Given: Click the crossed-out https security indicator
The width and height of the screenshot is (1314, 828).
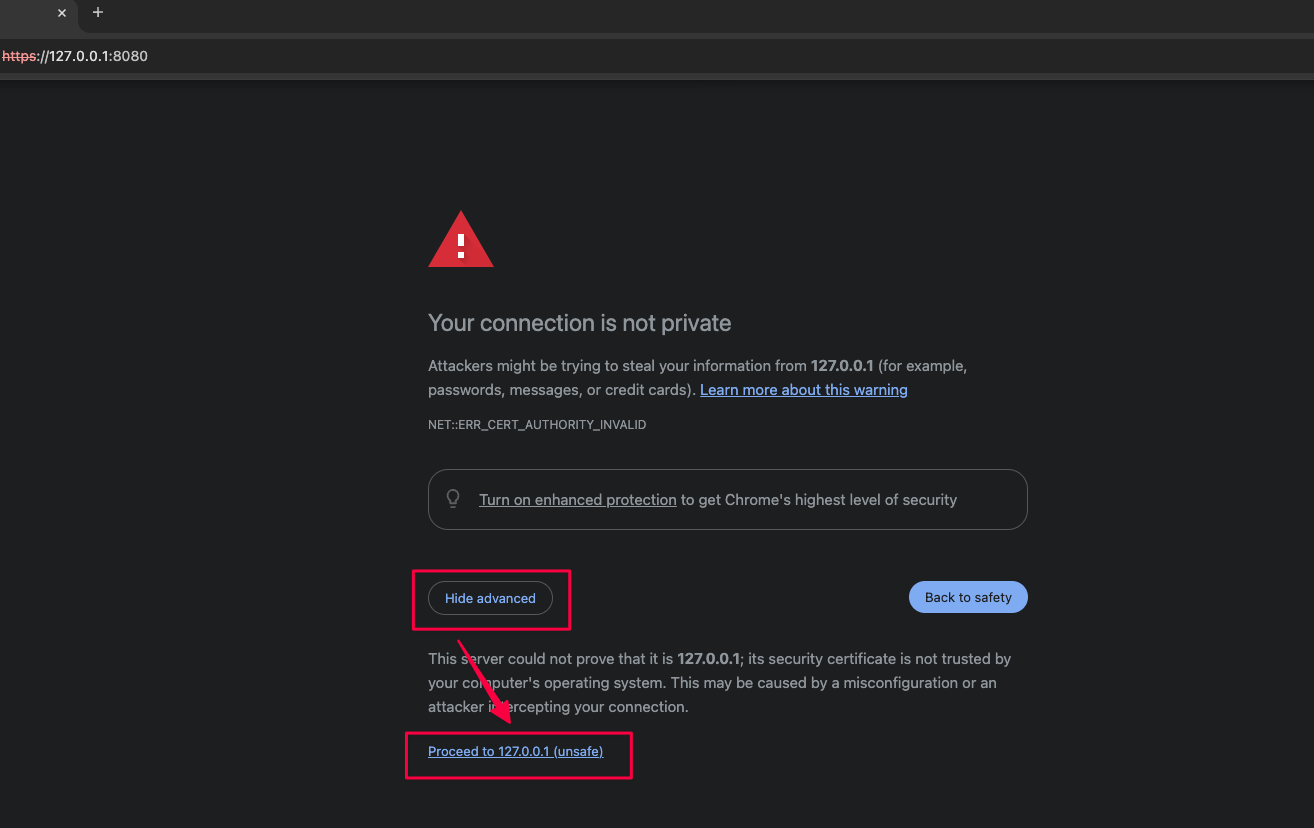Looking at the screenshot, I should (19, 56).
